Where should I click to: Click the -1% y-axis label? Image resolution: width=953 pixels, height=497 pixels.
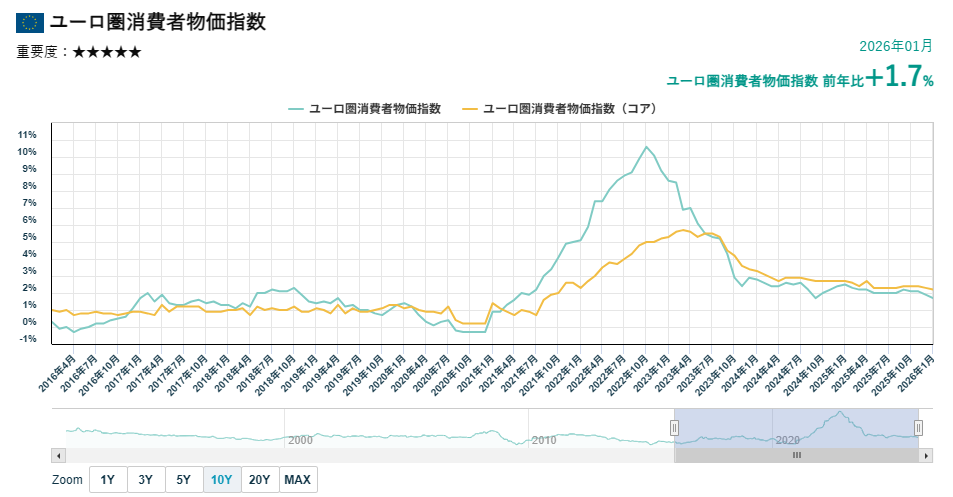[27, 339]
